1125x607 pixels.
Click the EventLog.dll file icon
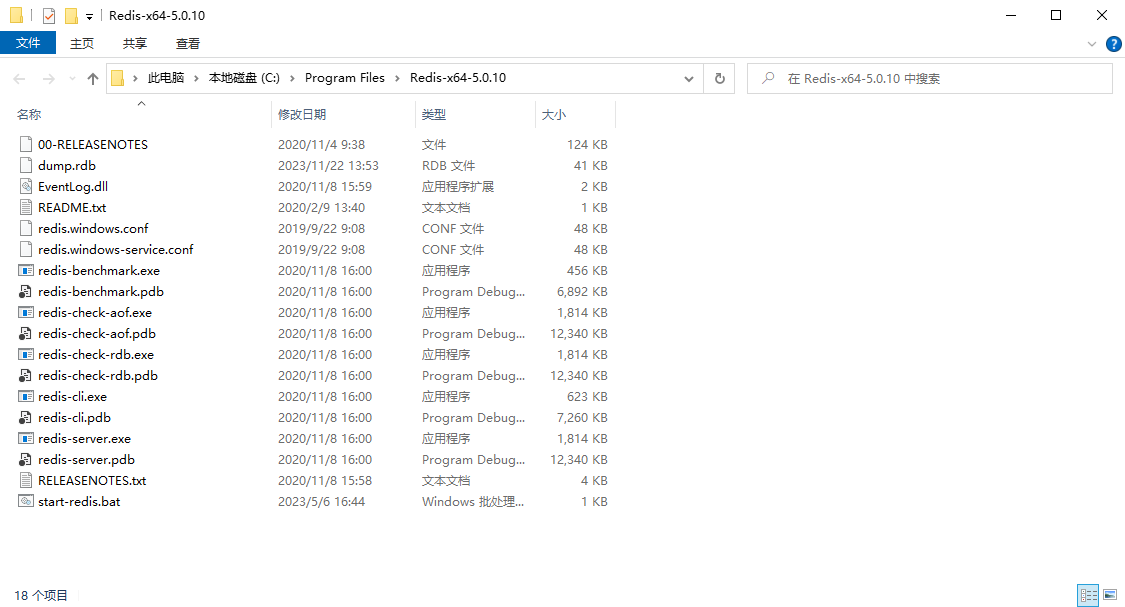[x=27, y=187]
